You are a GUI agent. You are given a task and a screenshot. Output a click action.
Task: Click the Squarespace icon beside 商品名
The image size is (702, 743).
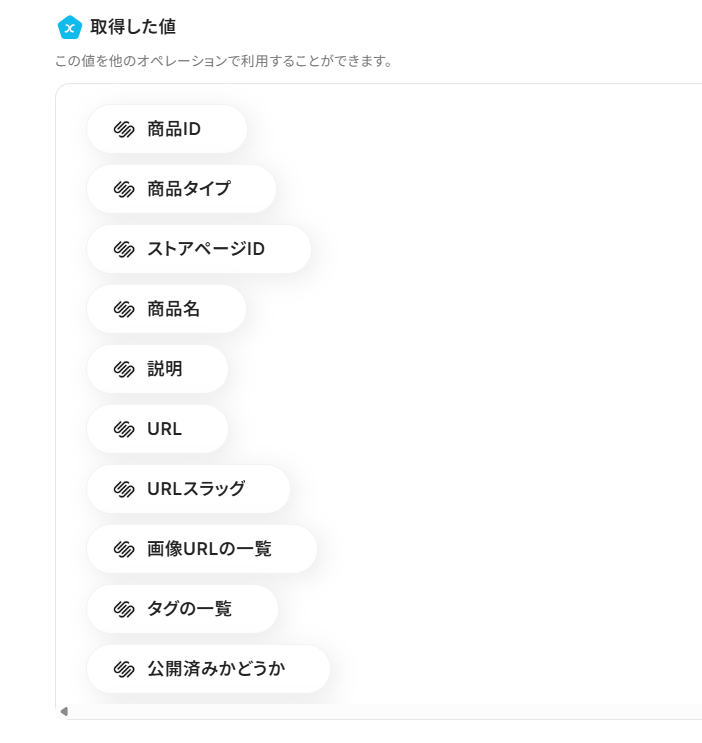pyautogui.click(x=124, y=310)
